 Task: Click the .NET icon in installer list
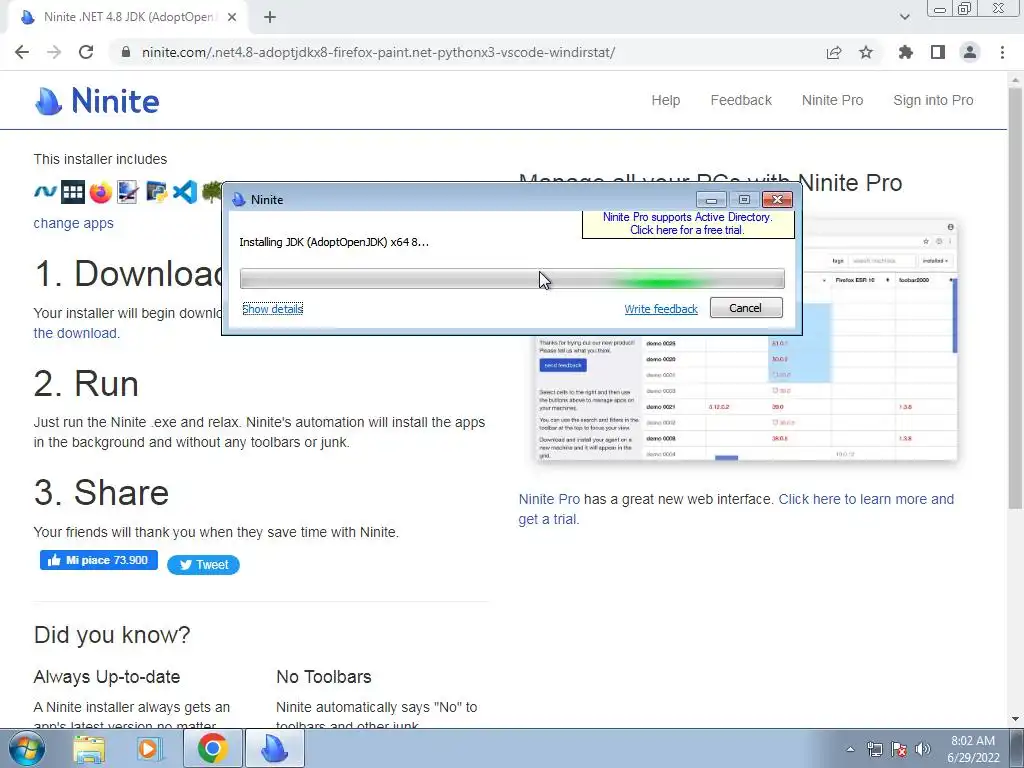pyautogui.click(x=45, y=192)
